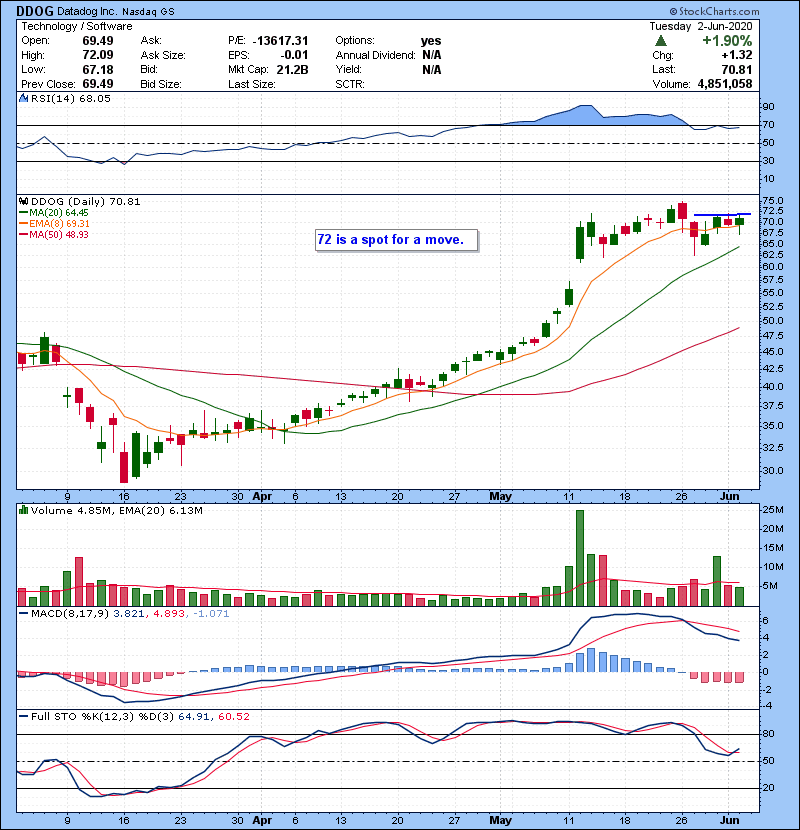Click the volume bars icon beside Volume label

coord(23,510)
